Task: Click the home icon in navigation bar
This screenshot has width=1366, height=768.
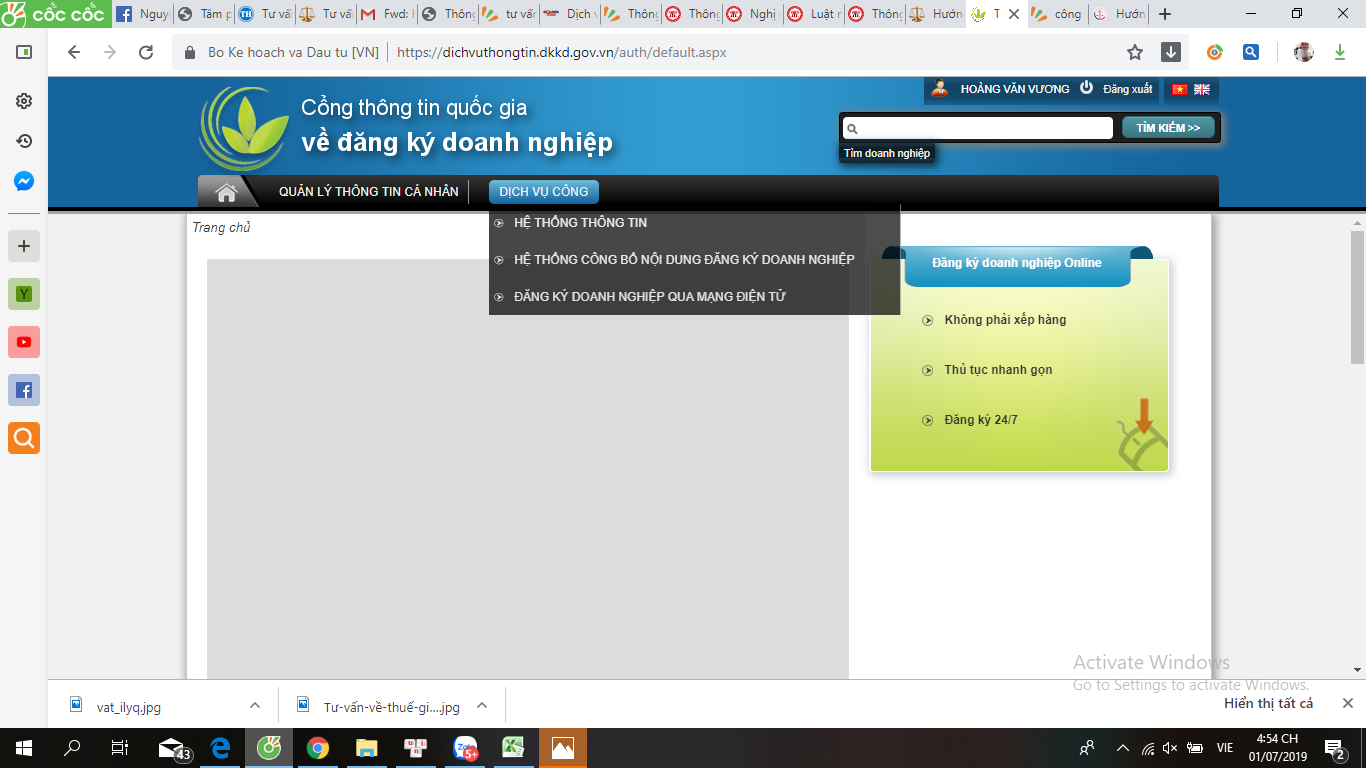Action: [x=226, y=192]
